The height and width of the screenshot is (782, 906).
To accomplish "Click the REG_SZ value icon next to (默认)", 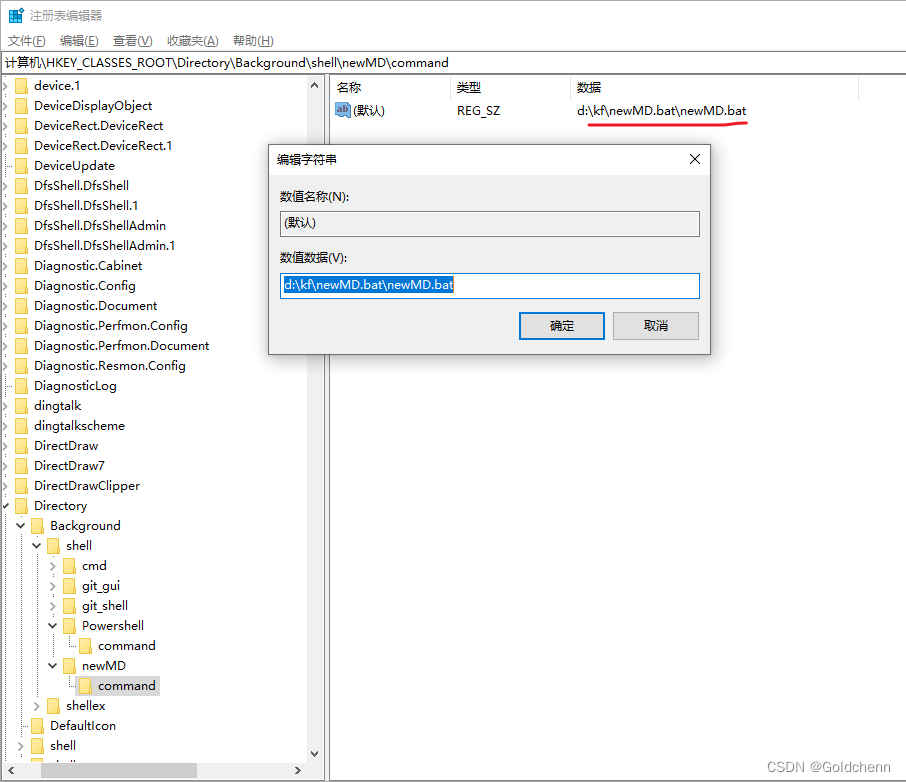I will click(345, 109).
